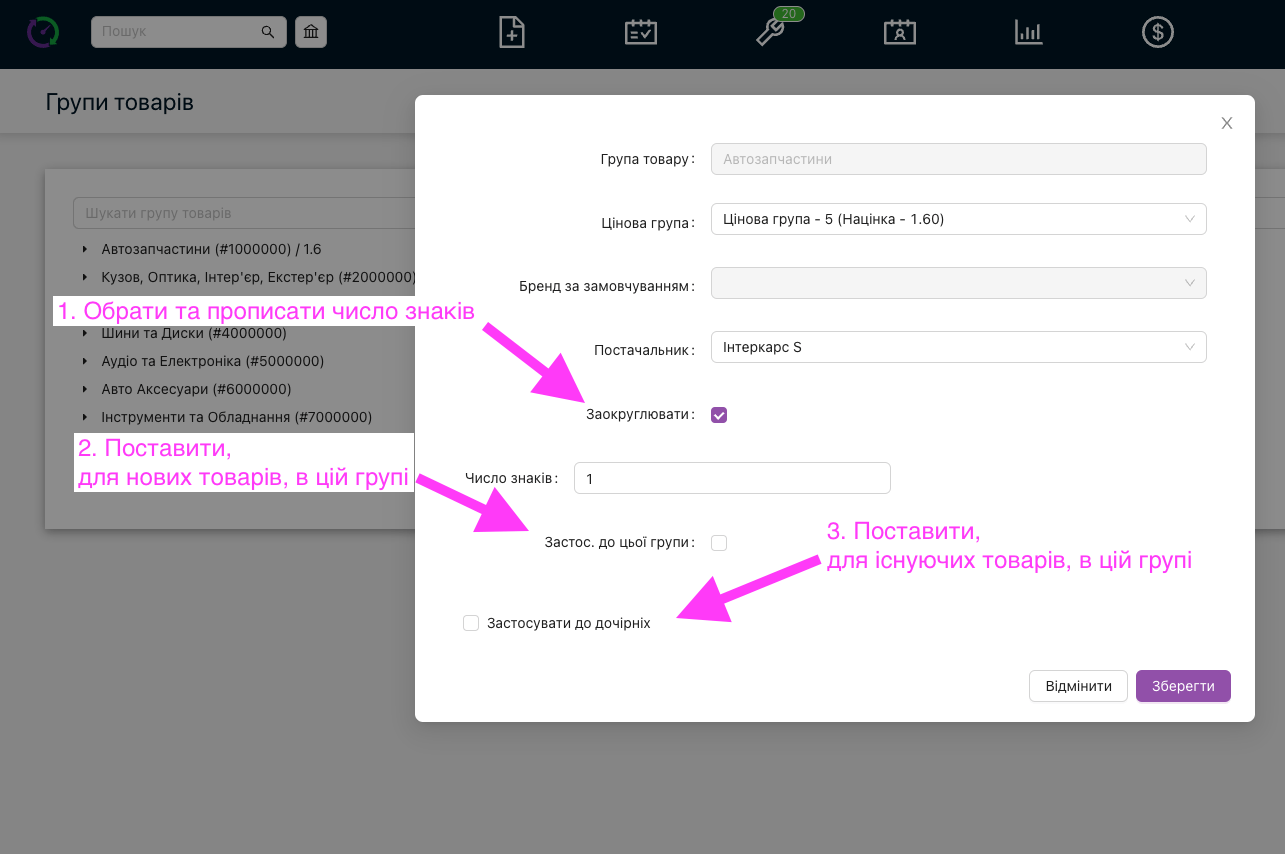Viewport: 1285px width, 854px height.
Task: Click the new document icon with plus sign
Action: point(512,32)
